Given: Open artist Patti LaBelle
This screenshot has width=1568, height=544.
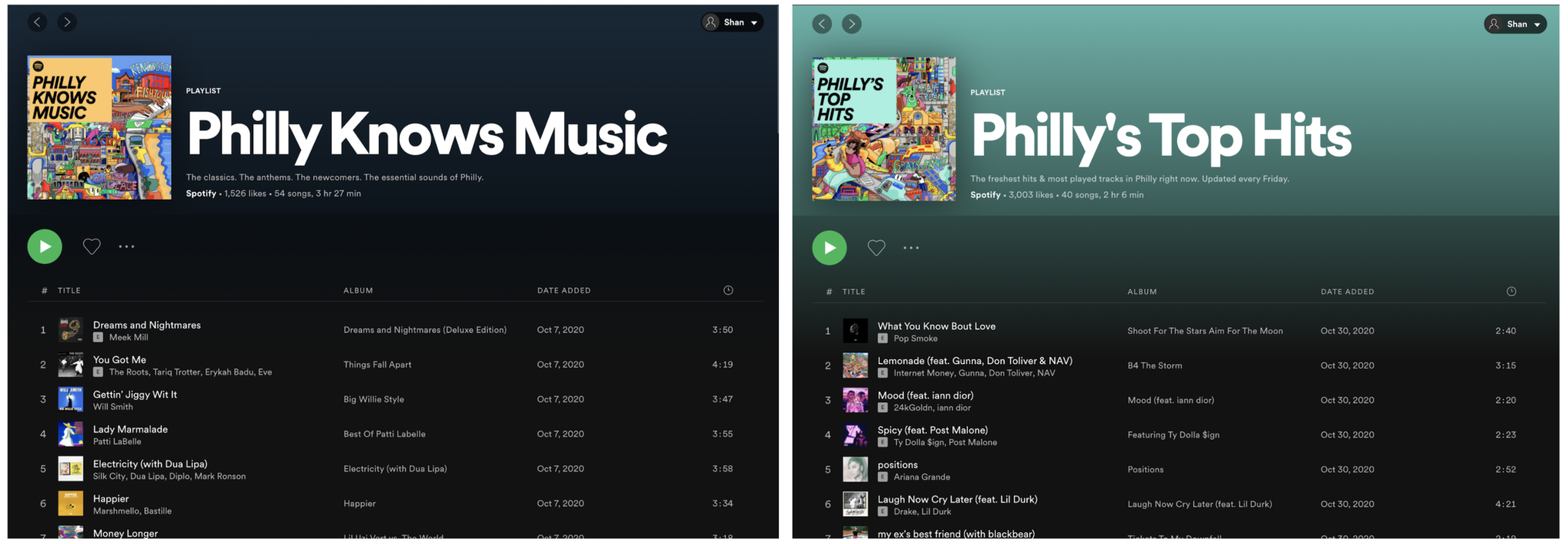Looking at the screenshot, I should [x=117, y=442].
